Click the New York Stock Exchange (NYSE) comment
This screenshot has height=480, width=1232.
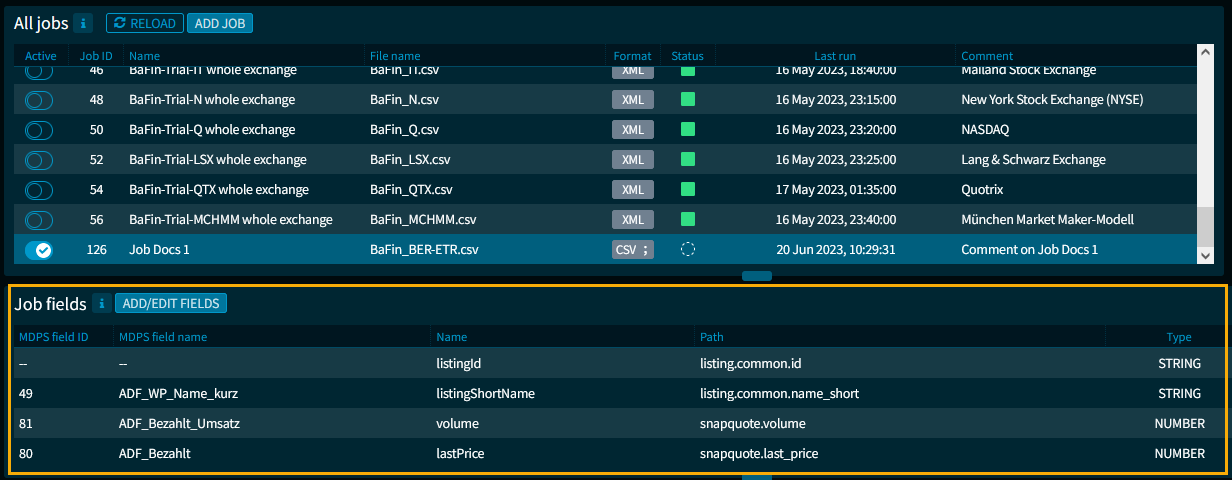[1052, 100]
